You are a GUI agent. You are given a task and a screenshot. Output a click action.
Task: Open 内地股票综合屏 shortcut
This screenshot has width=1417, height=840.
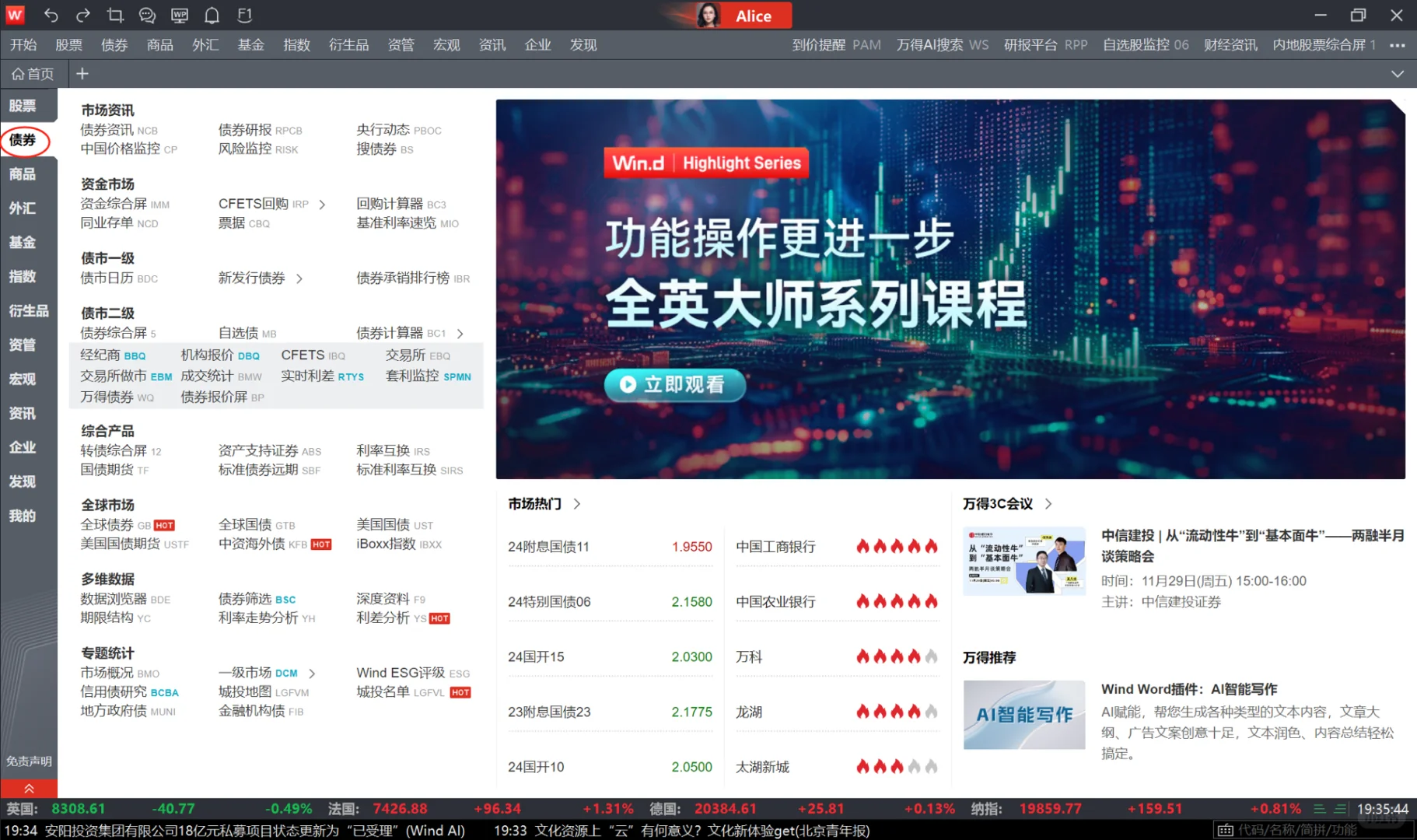coord(1324,45)
